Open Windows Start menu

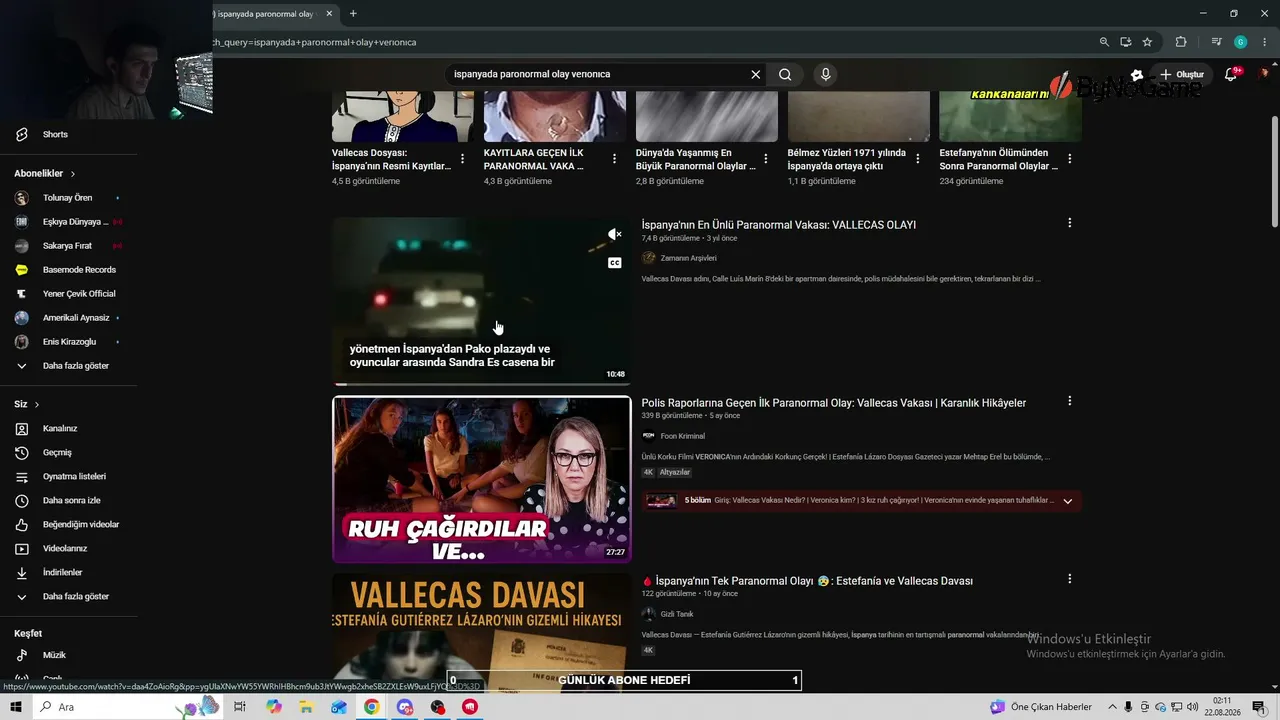click(x=16, y=707)
